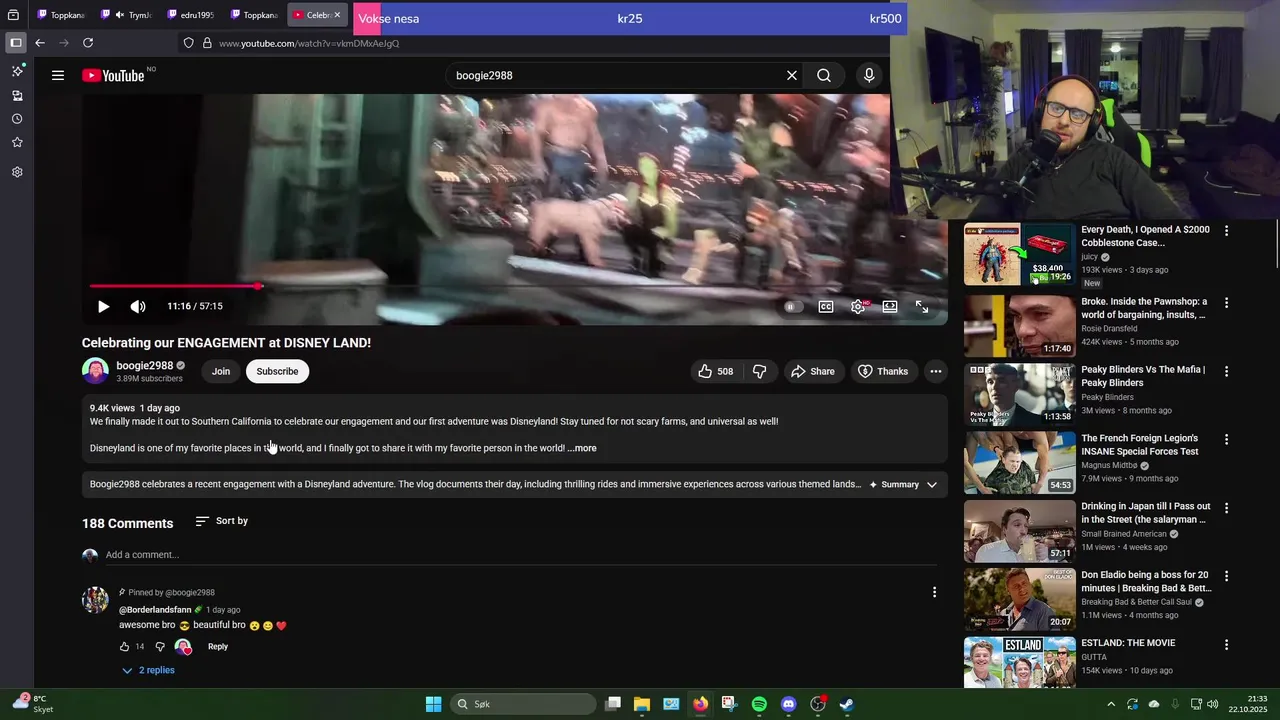Open options for the Pawnshop video
The width and height of the screenshot is (1280, 720).
tap(1227, 303)
